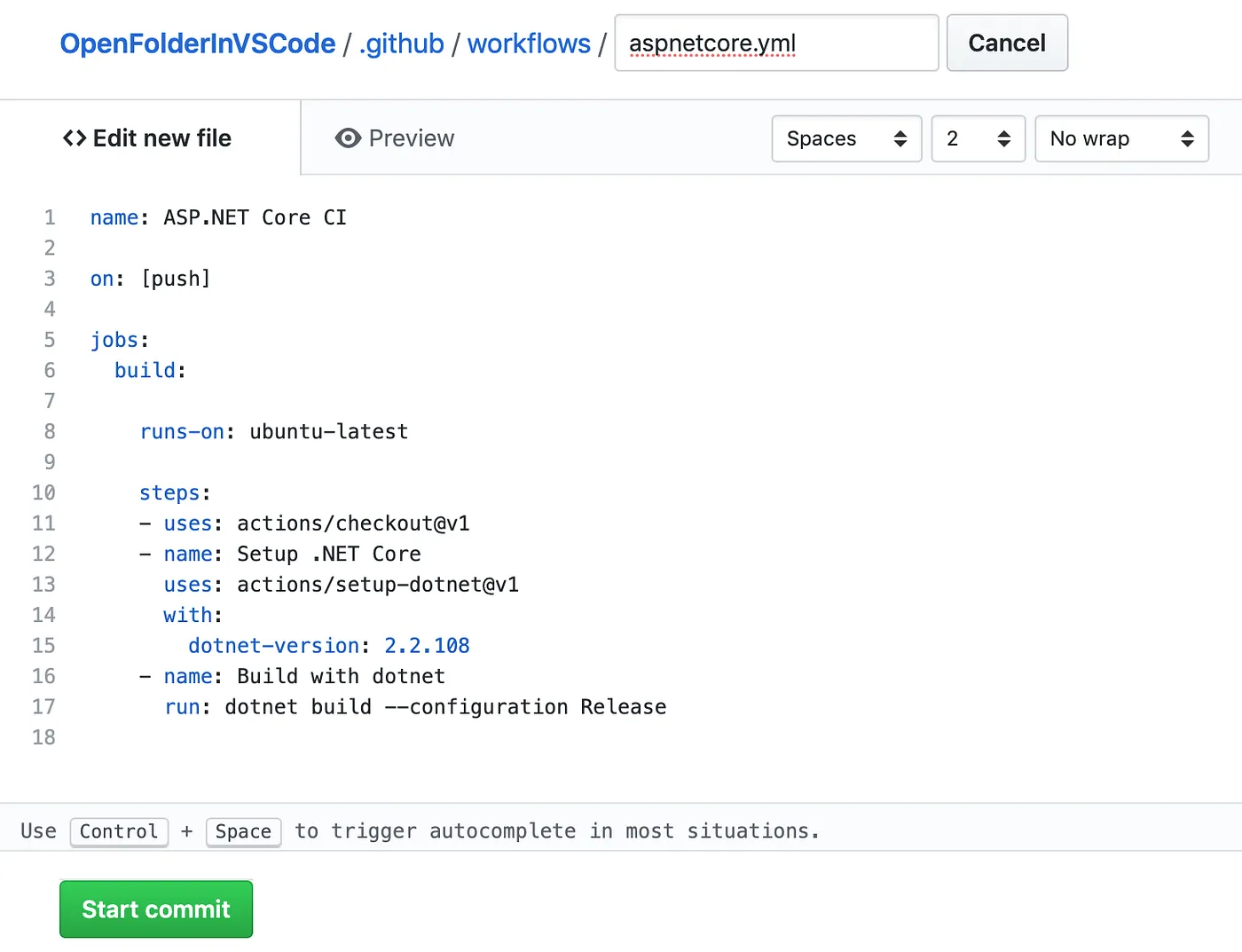Place cursor on the 2.2.108 version value
This screenshot has width=1242, height=952.
click(427, 645)
